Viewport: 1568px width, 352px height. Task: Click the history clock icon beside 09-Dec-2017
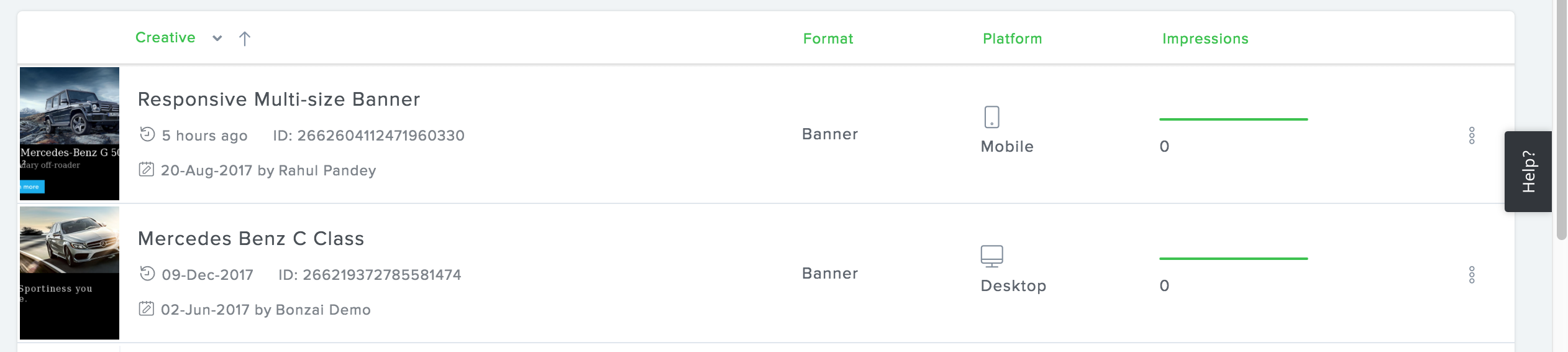pyautogui.click(x=147, y=274)
